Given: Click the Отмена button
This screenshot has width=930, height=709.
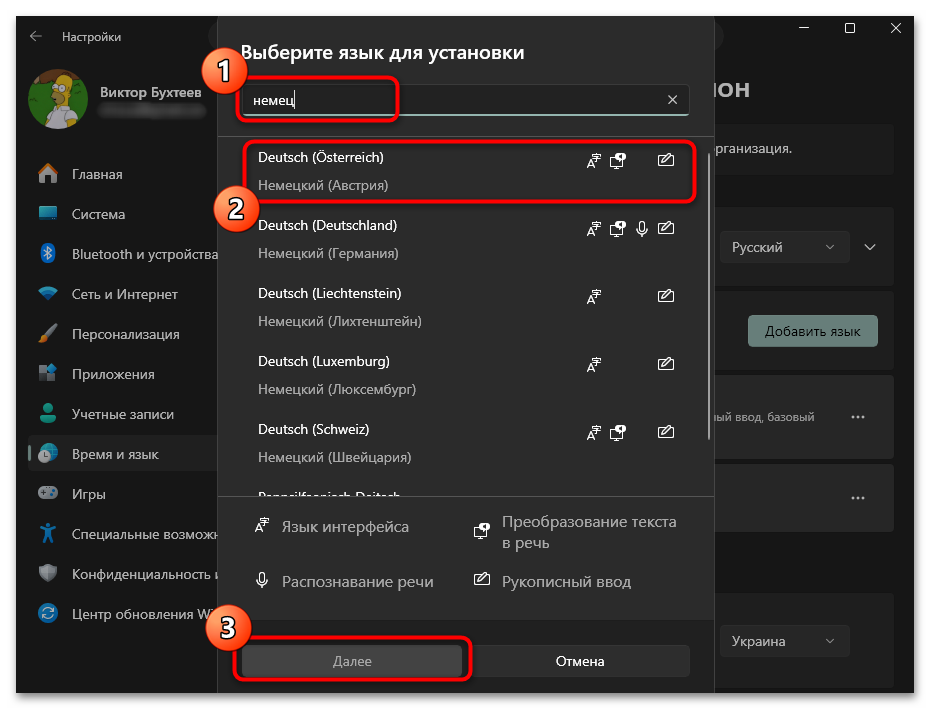Looking at the screenshot, I should point(579,661).
